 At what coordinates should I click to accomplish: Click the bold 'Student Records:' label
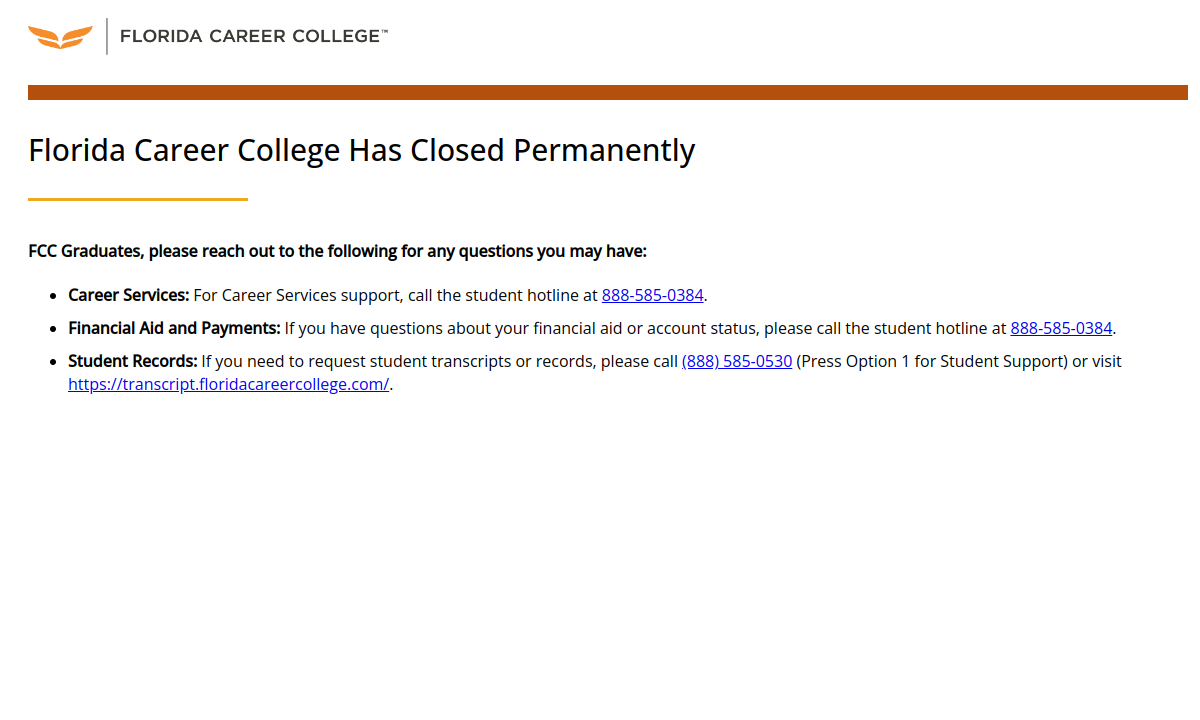click(x=132, y=361)
